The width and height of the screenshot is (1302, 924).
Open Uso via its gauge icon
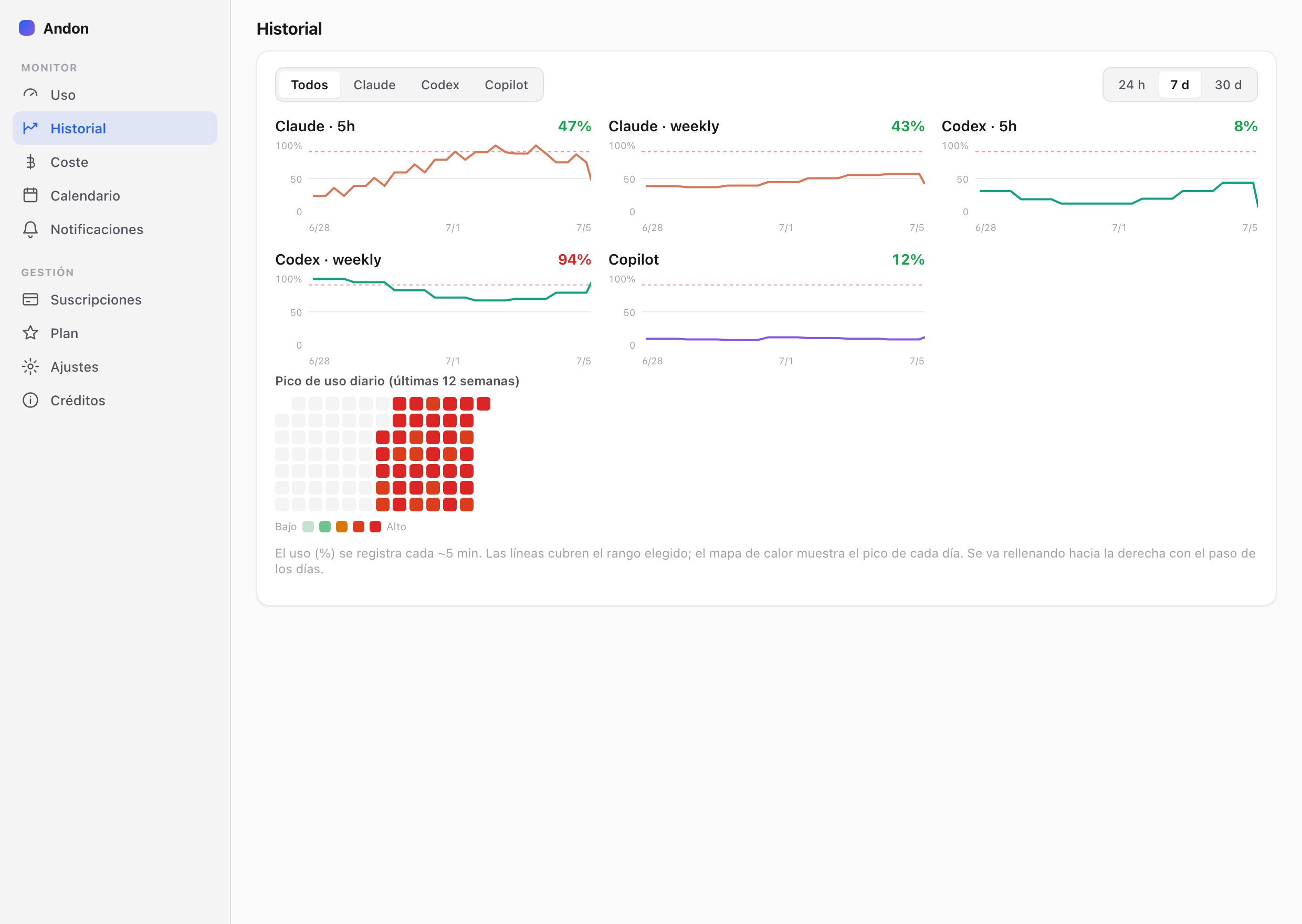tap(30, 94)
